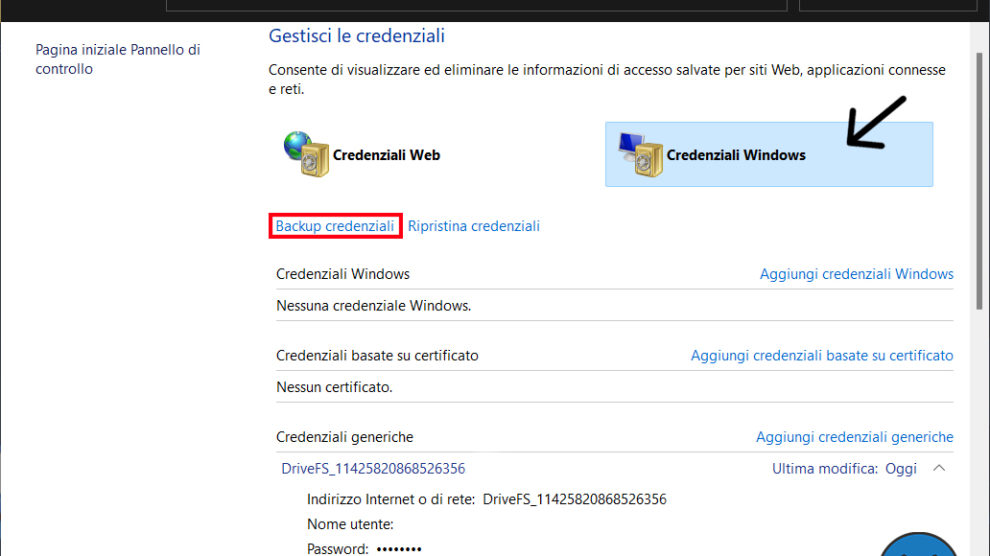This screenshot has height=556, width=990.
Task: Open the Ripristina credenziali link
Action: click(474, 226)
